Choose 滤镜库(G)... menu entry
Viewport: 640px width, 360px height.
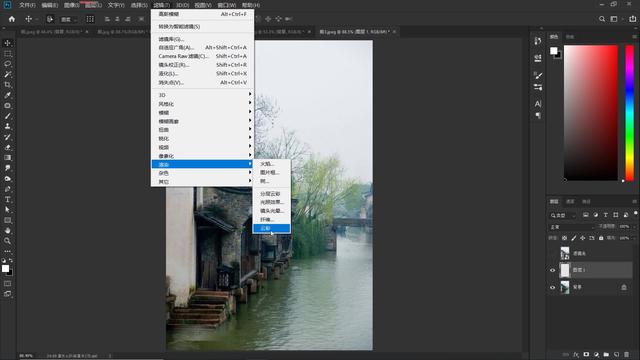click(202, 39)
